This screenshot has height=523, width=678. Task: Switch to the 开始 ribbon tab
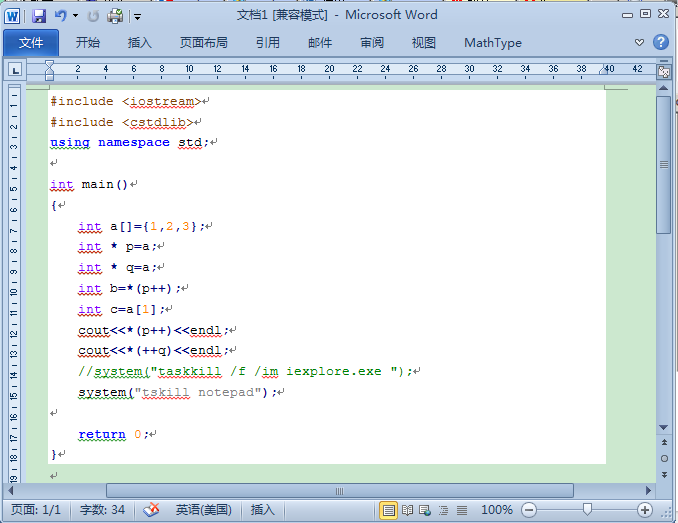pos(88,43)
